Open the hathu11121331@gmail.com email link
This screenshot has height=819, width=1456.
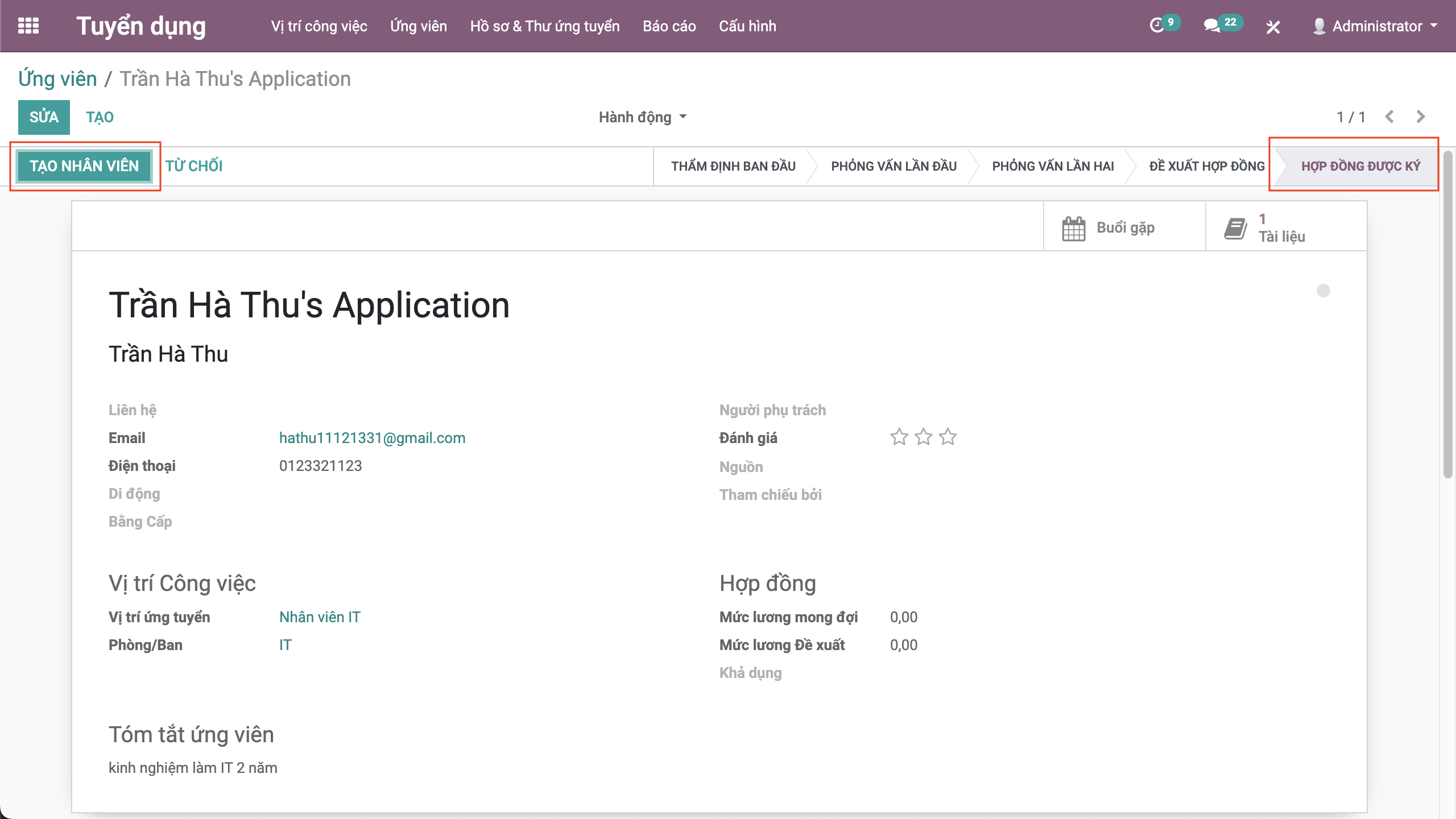coord(372,438)
